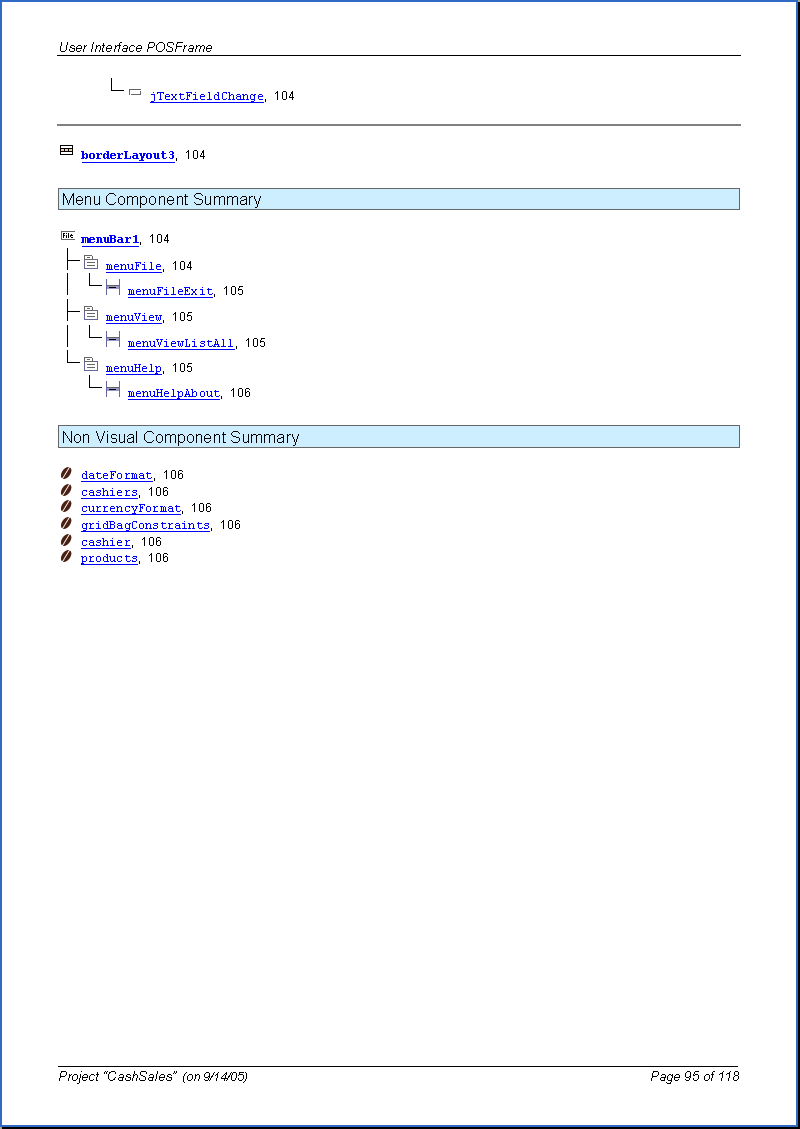
Task: Select the menuView tree link
Action: point(133,317)
